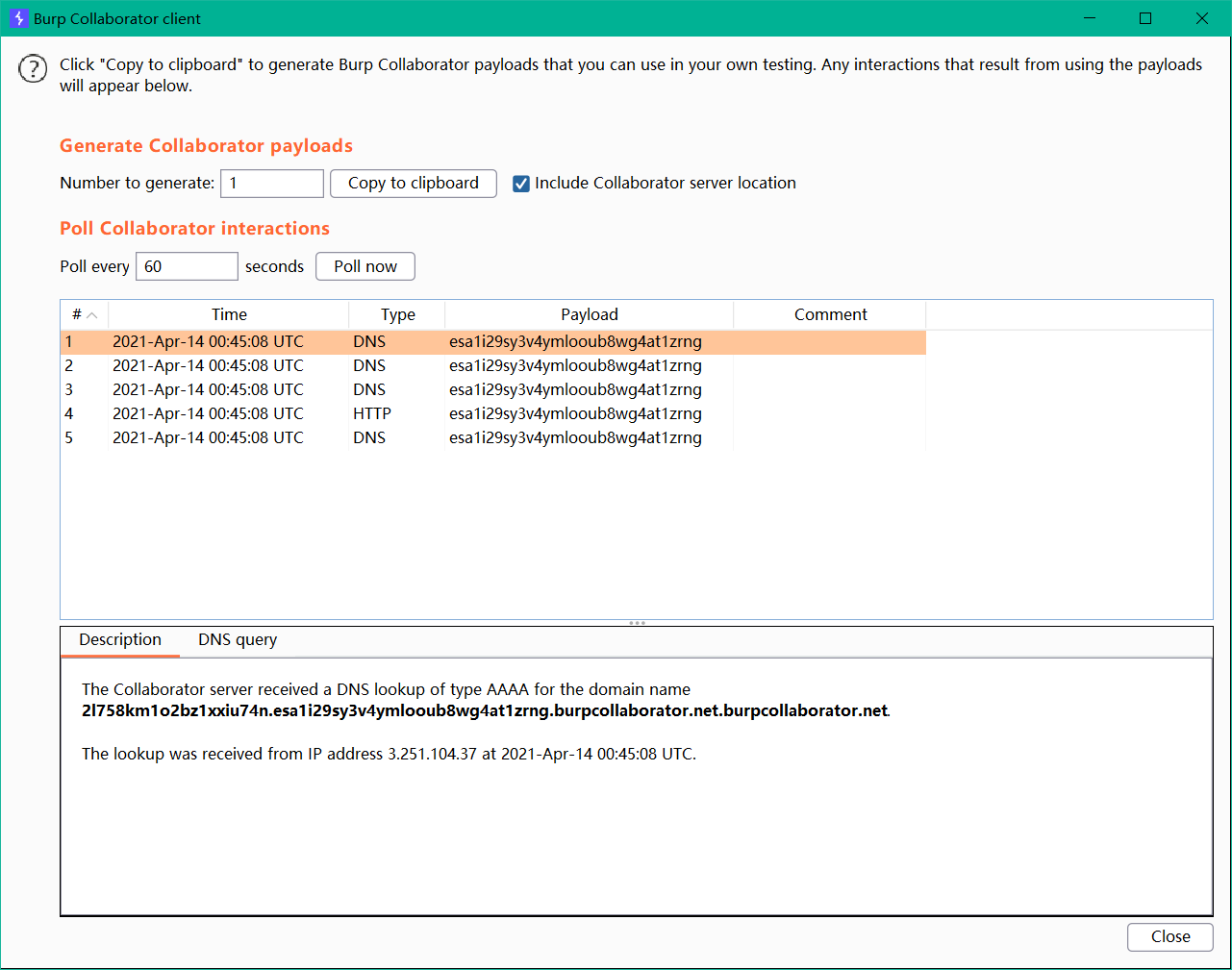Click the Poll Collaborator interactions heading
Viewport: 1232px width, 970px height.
click(x=194, y=229)
